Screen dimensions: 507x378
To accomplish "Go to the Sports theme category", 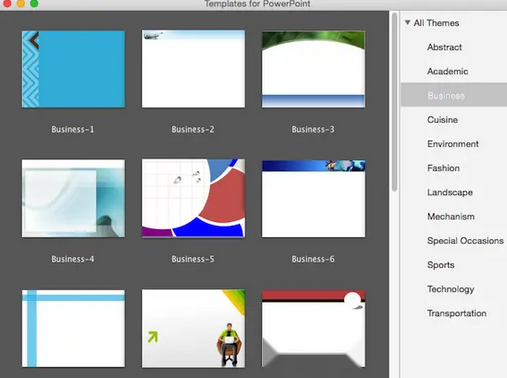I will tap(441, 265).
